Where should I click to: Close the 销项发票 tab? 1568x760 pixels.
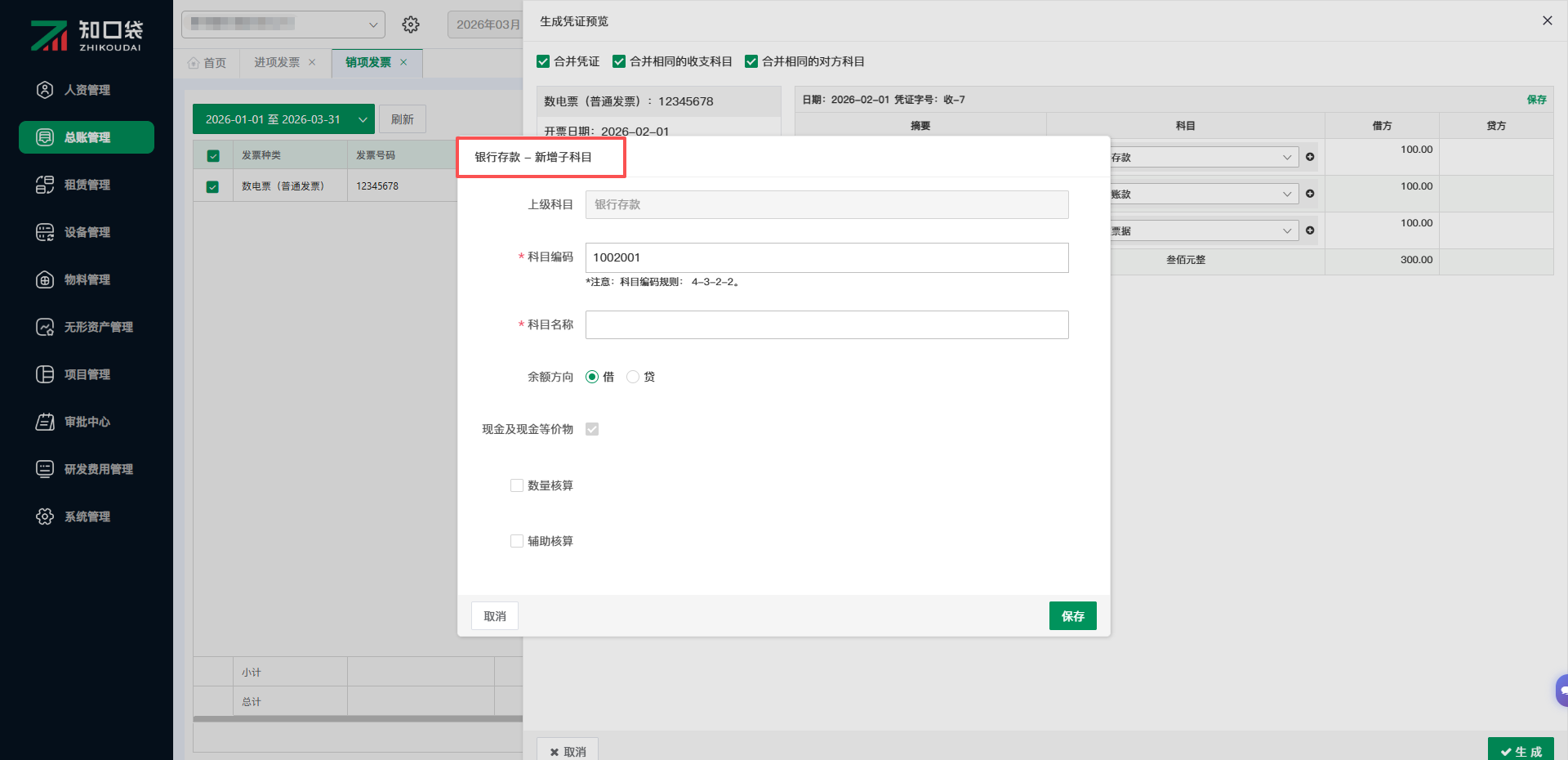pos(403,62)
